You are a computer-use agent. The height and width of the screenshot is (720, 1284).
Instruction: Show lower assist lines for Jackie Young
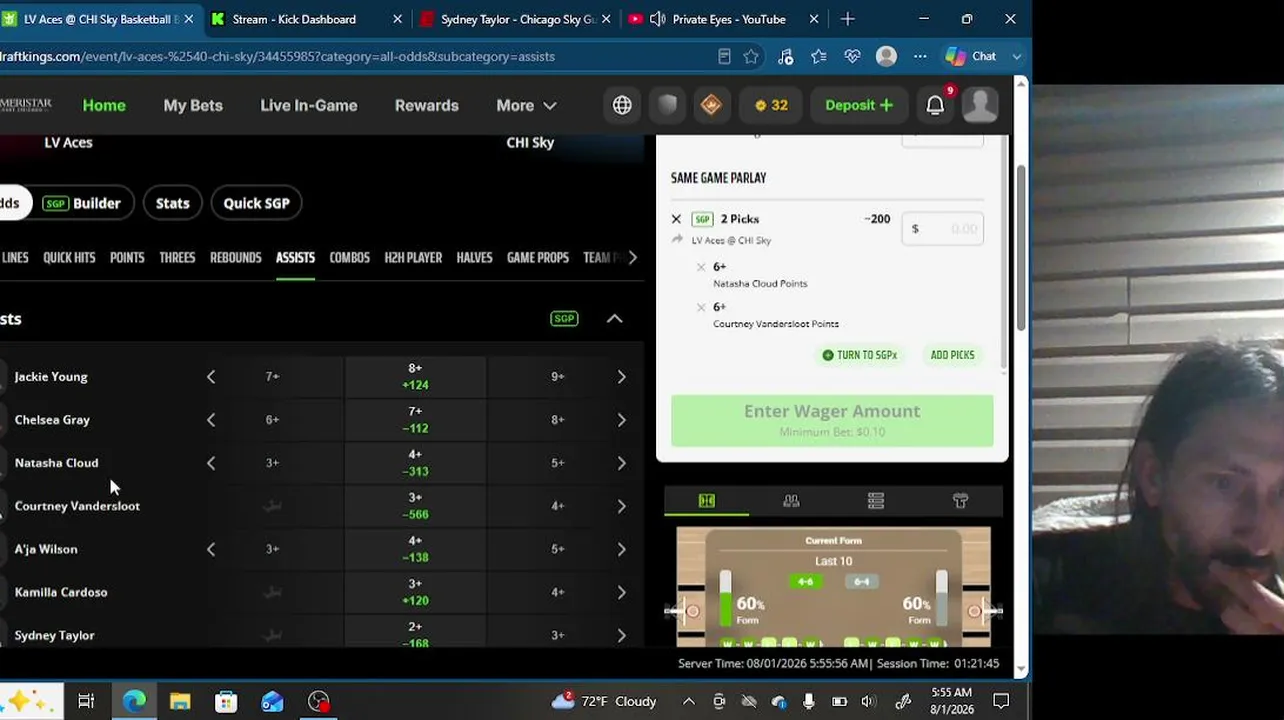[210, 376]
